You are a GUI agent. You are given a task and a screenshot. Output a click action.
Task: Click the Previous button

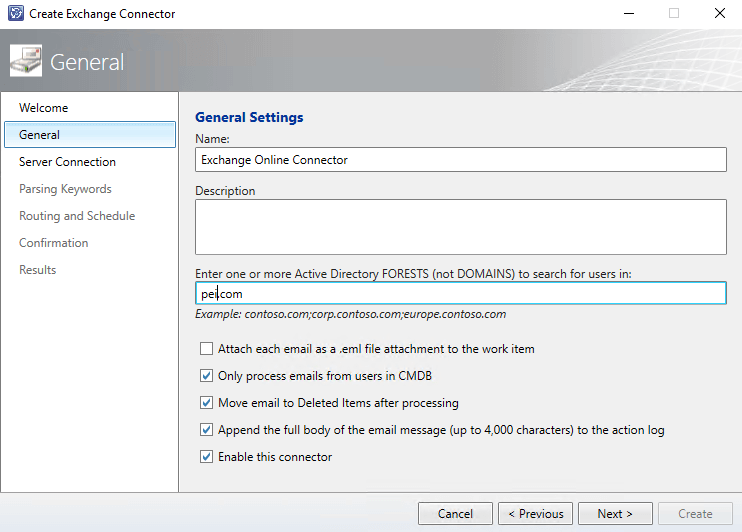535,514
